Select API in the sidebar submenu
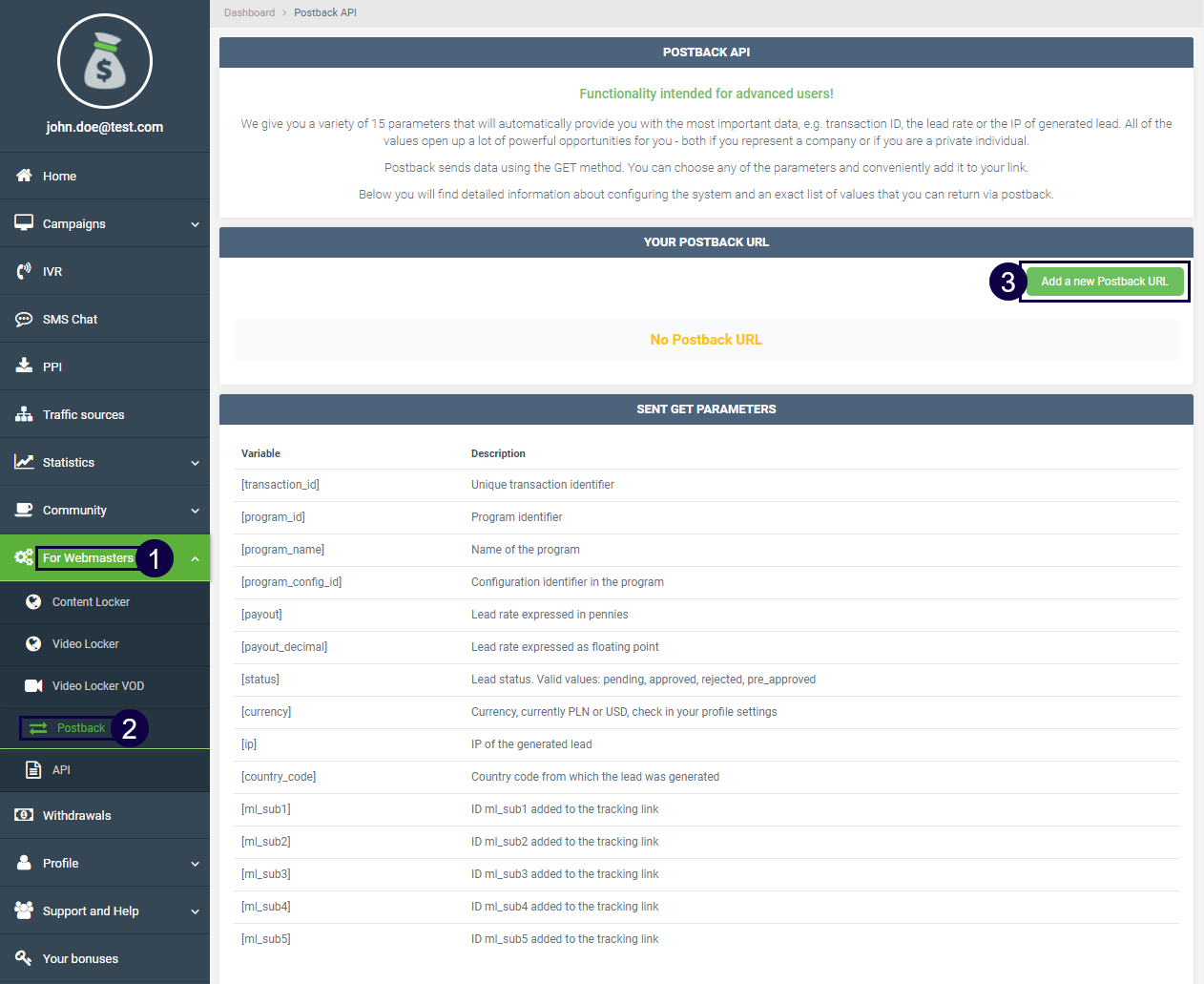Image resolution: width=1204 pixels, height=984 pixels. pyautogui.click(x=61, y=770)
